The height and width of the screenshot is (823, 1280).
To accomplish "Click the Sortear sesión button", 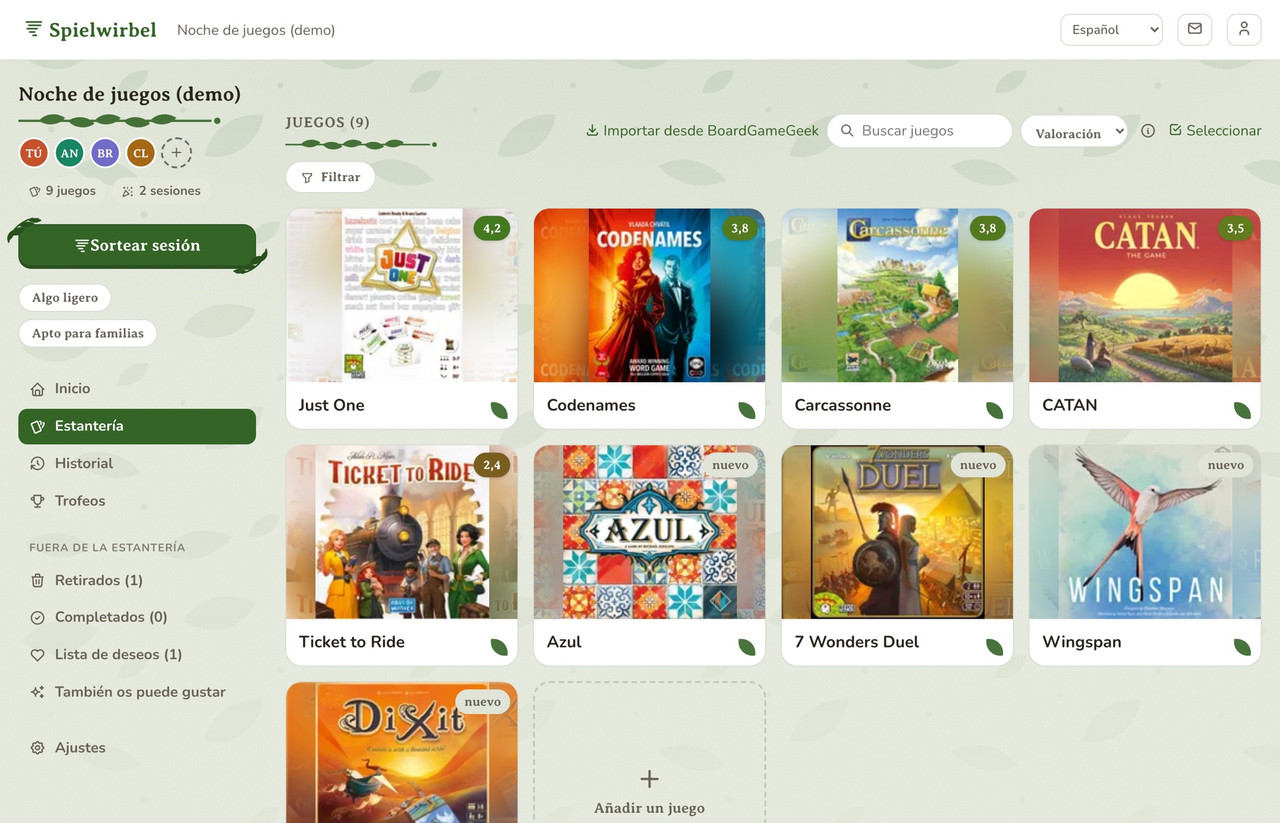I will pos(137,246).
